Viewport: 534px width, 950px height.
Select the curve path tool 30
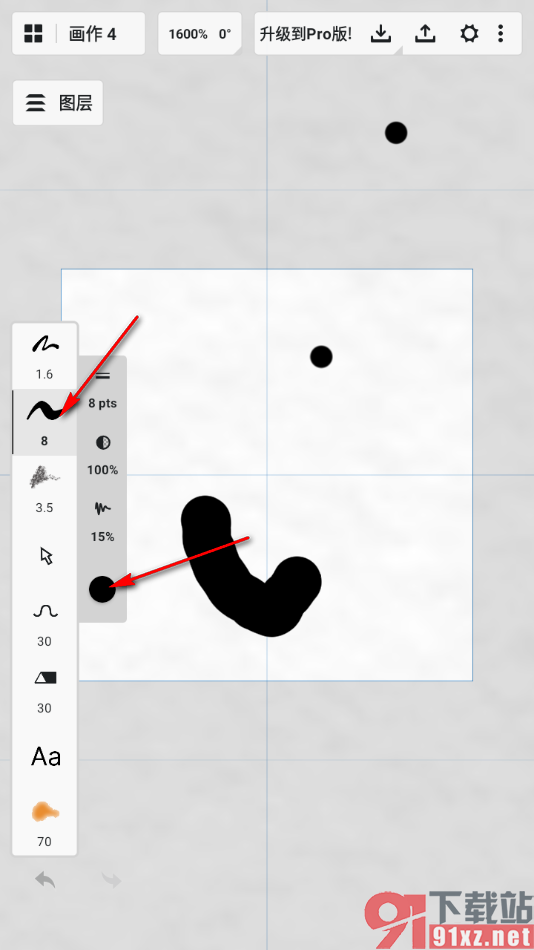point(44,622)
